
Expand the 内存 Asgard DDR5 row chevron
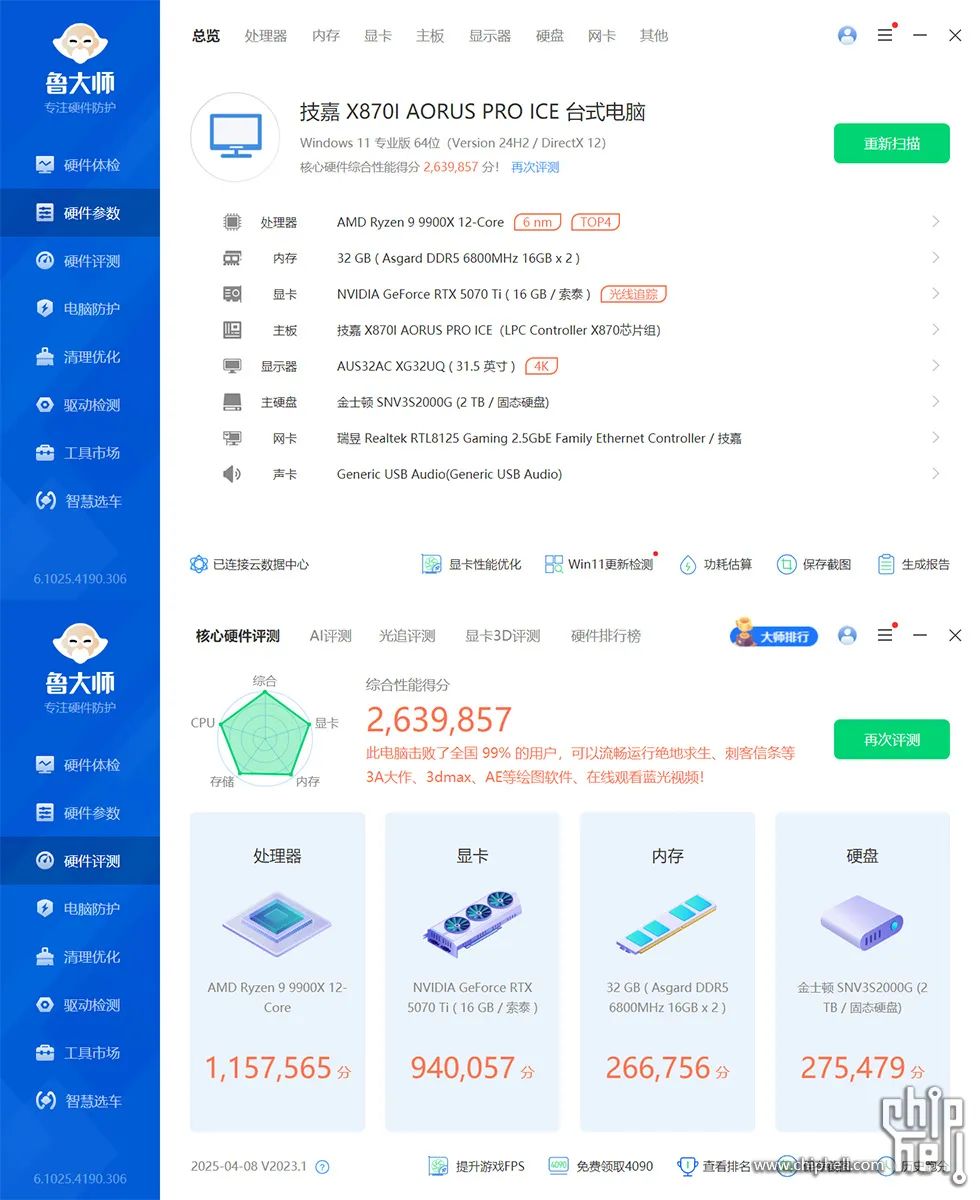935,258
